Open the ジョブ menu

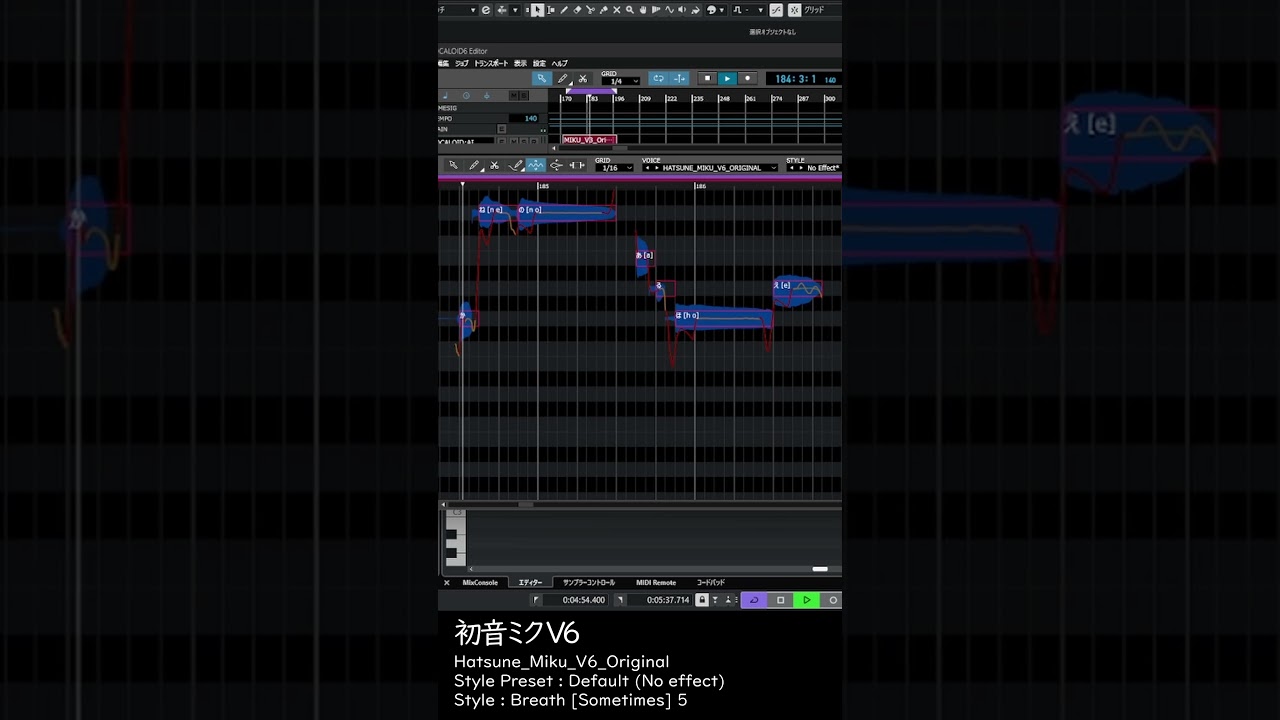462,64
